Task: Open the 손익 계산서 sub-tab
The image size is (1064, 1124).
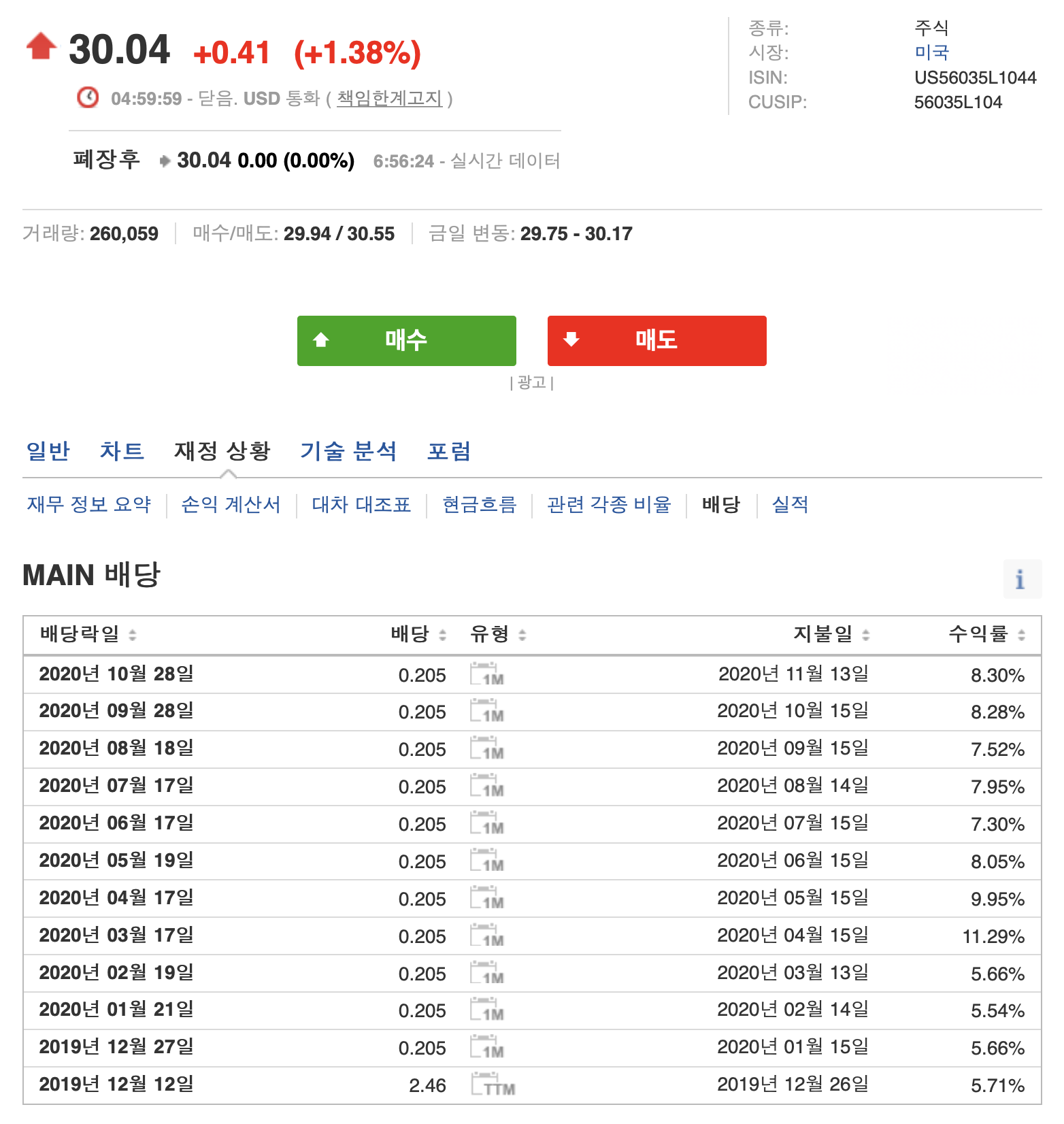Action: coord(231,504)
